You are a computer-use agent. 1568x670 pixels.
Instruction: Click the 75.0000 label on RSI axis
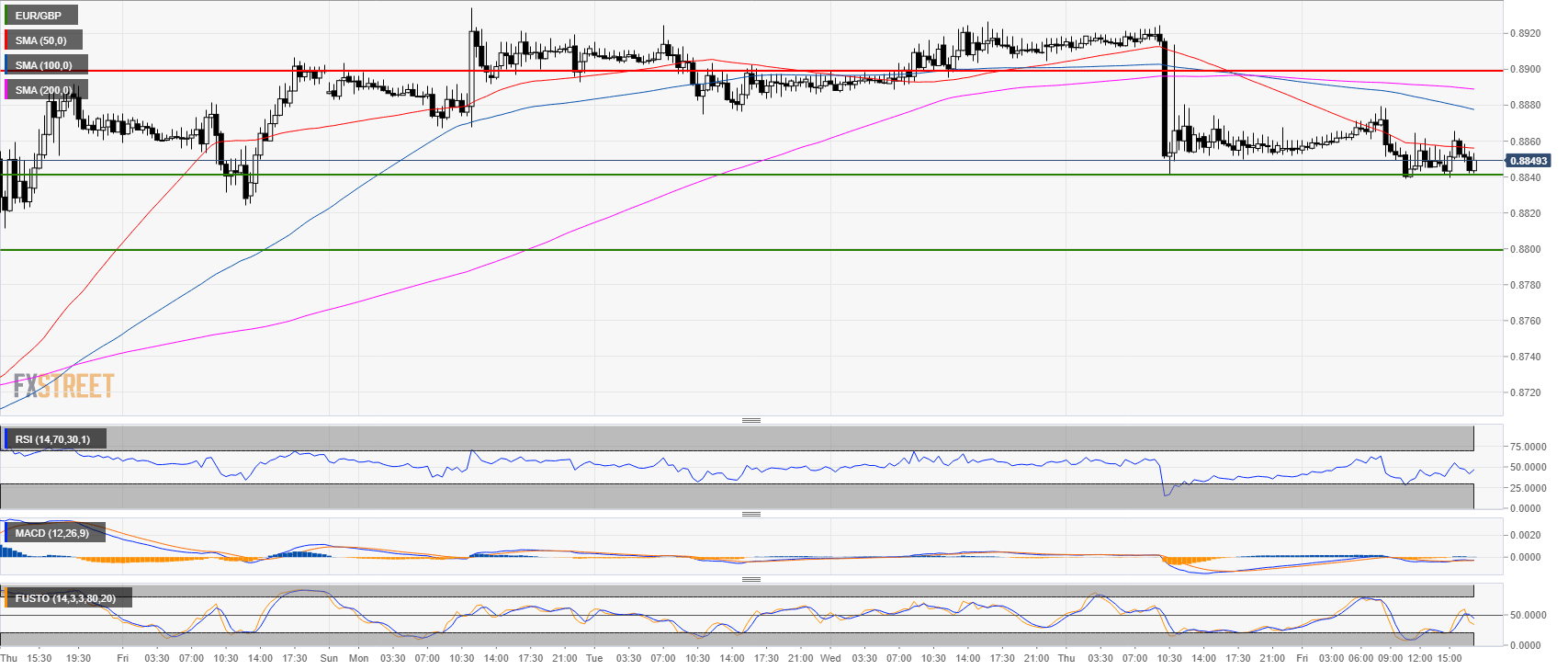tap(1528, 447)
